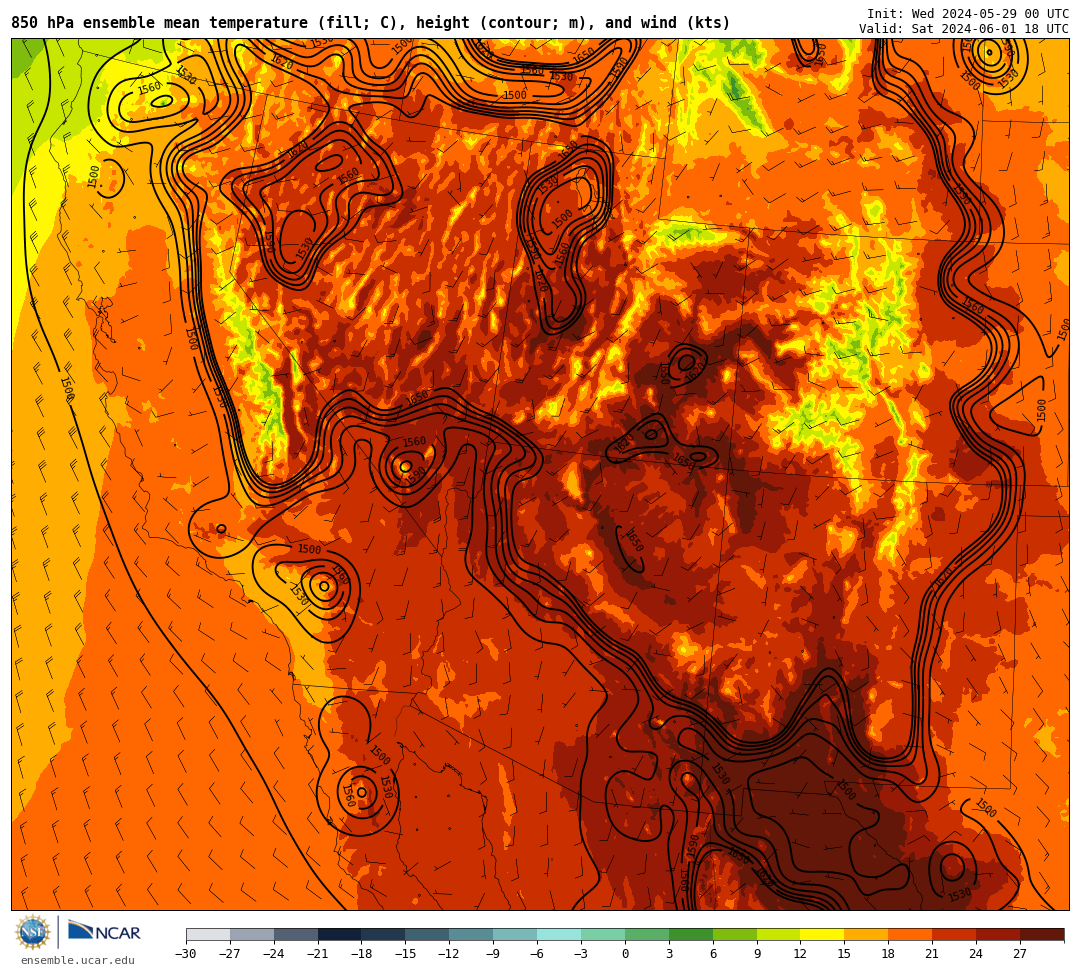Click the yellow swatch between 12 and 15

point(823,934)
